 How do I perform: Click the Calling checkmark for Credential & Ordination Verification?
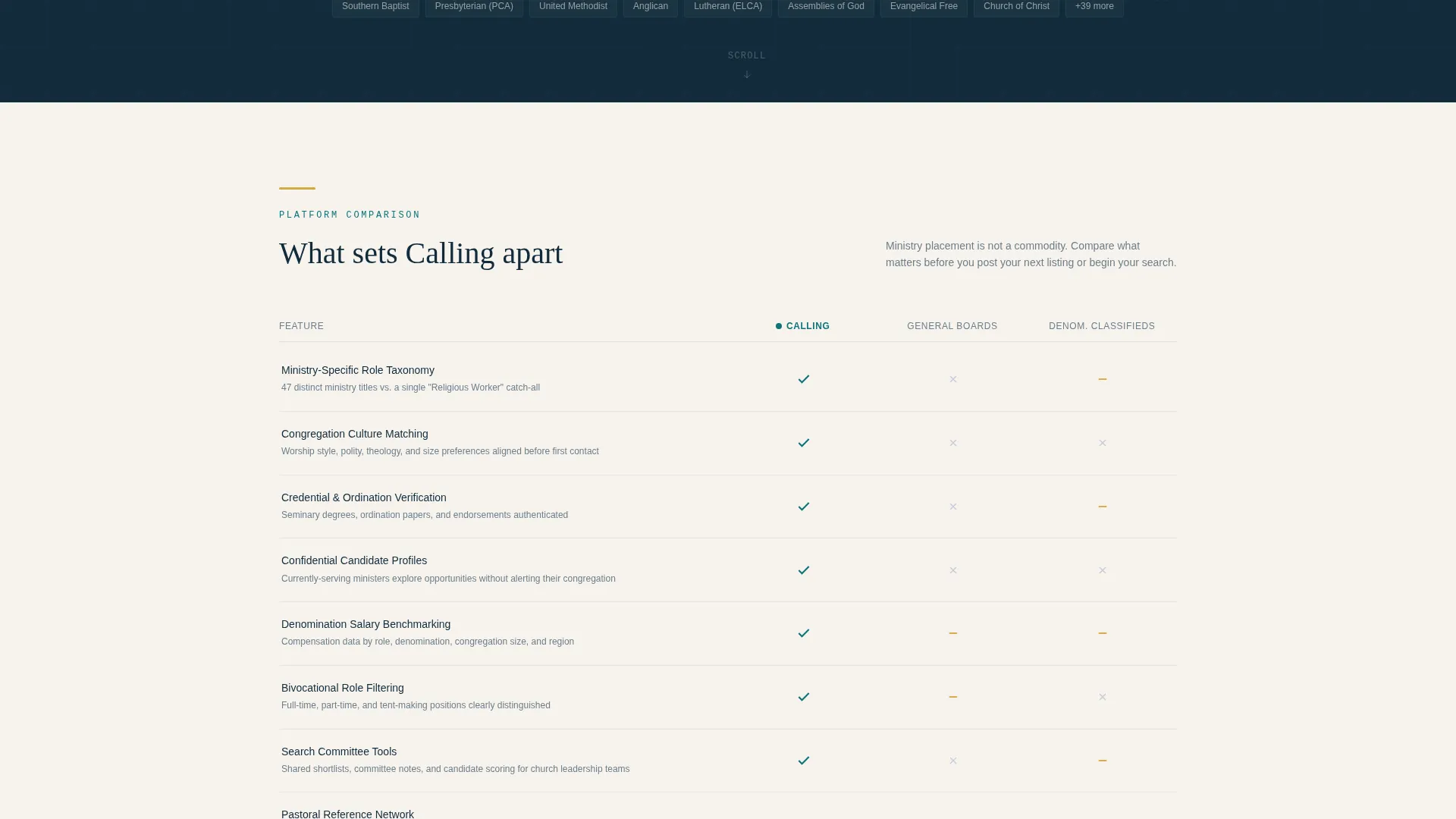[x=804, y=507]
